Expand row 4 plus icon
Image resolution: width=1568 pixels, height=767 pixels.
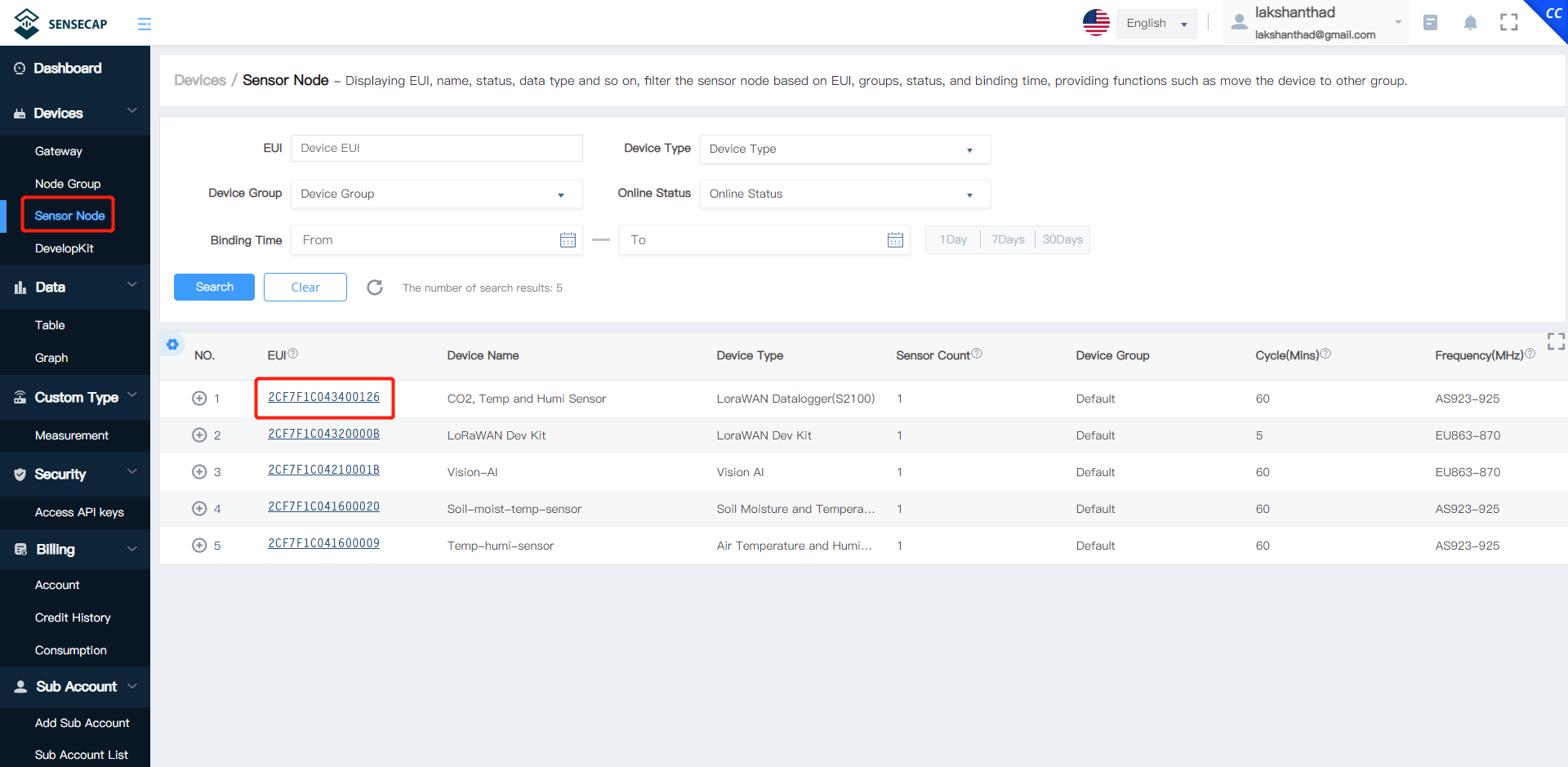click(199, 509)
